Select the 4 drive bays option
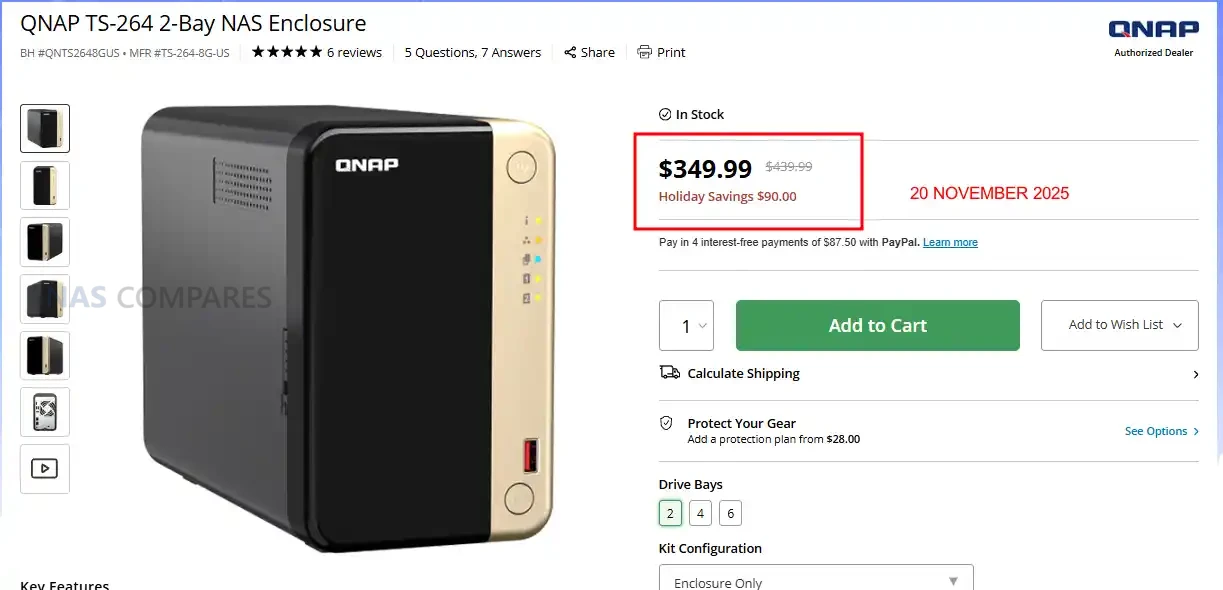Image resolution: width=1223 pixels, height=590 pixels. tap(700, 514)
